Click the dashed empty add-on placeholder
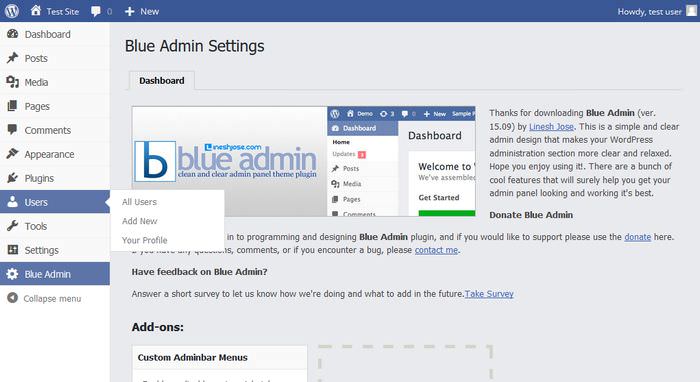700x382 pixels. pyautogui.click(x=405, y=363)
